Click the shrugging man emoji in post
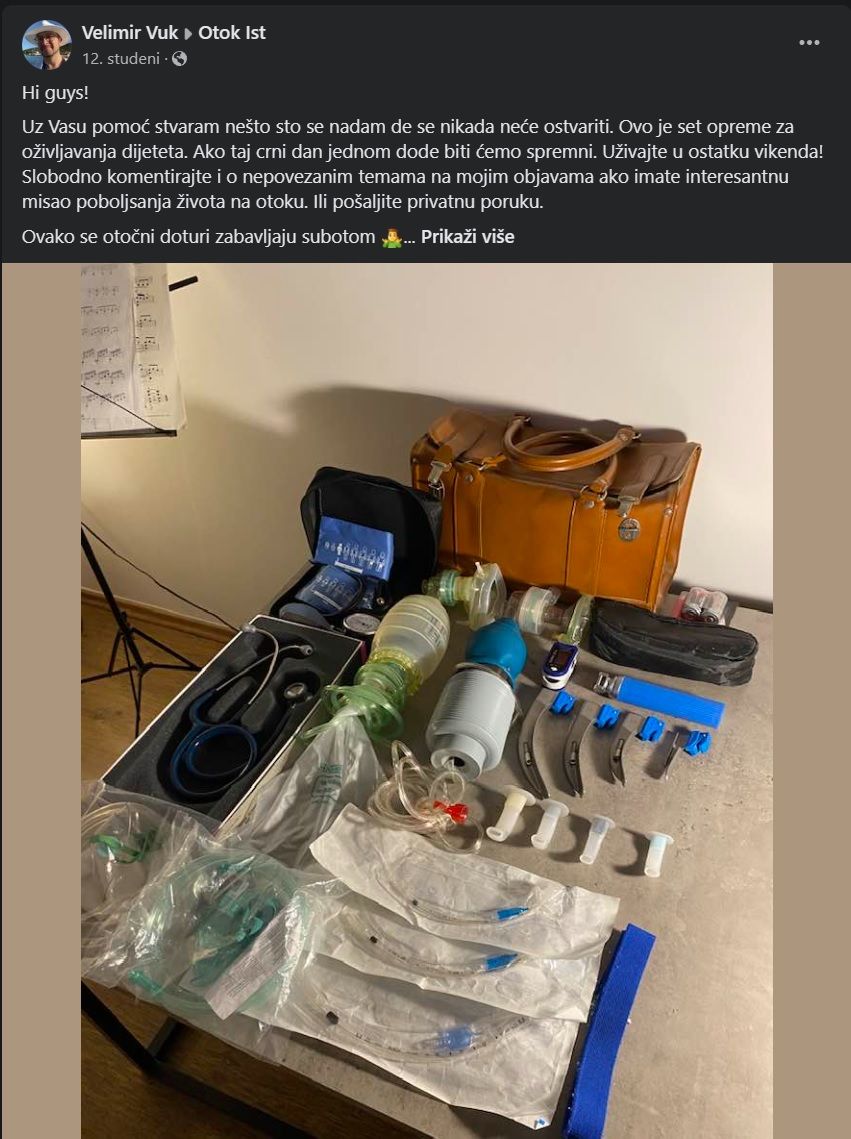The image size is (851, 1139). pyautogui.click(x=391, y=238)
